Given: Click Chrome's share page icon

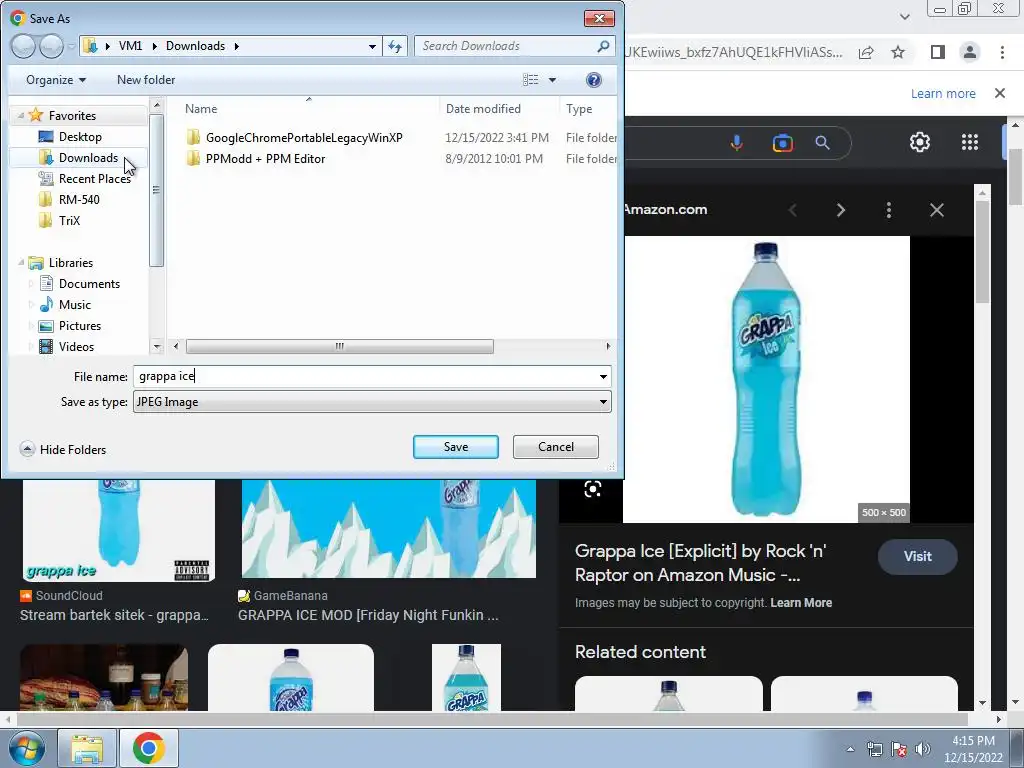Looking at the screenshot, I should click(866, 52).
